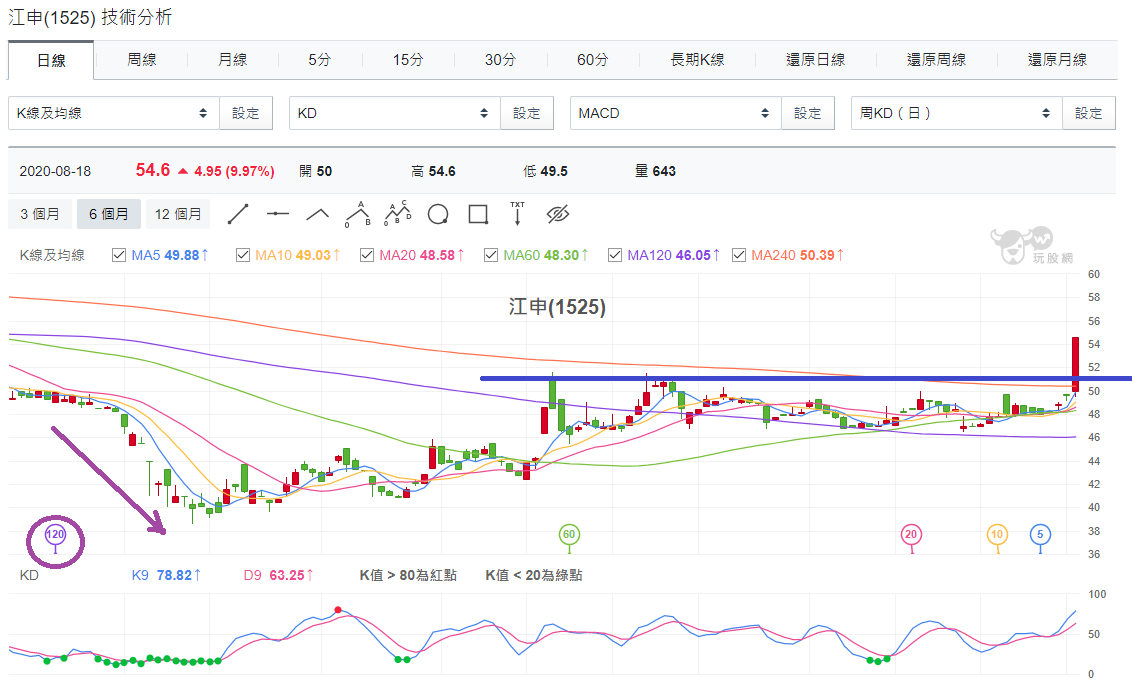Viewport: 1132px width, 682px height.
Task: Uncheck the MA5 moving average checkbox
Action: tap(119, 255)
